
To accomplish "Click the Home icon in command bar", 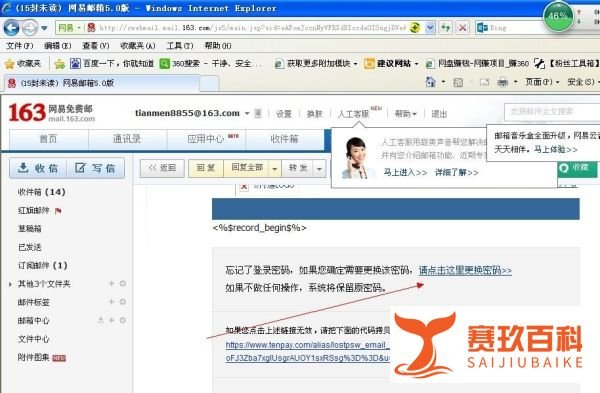I will 431,82.
